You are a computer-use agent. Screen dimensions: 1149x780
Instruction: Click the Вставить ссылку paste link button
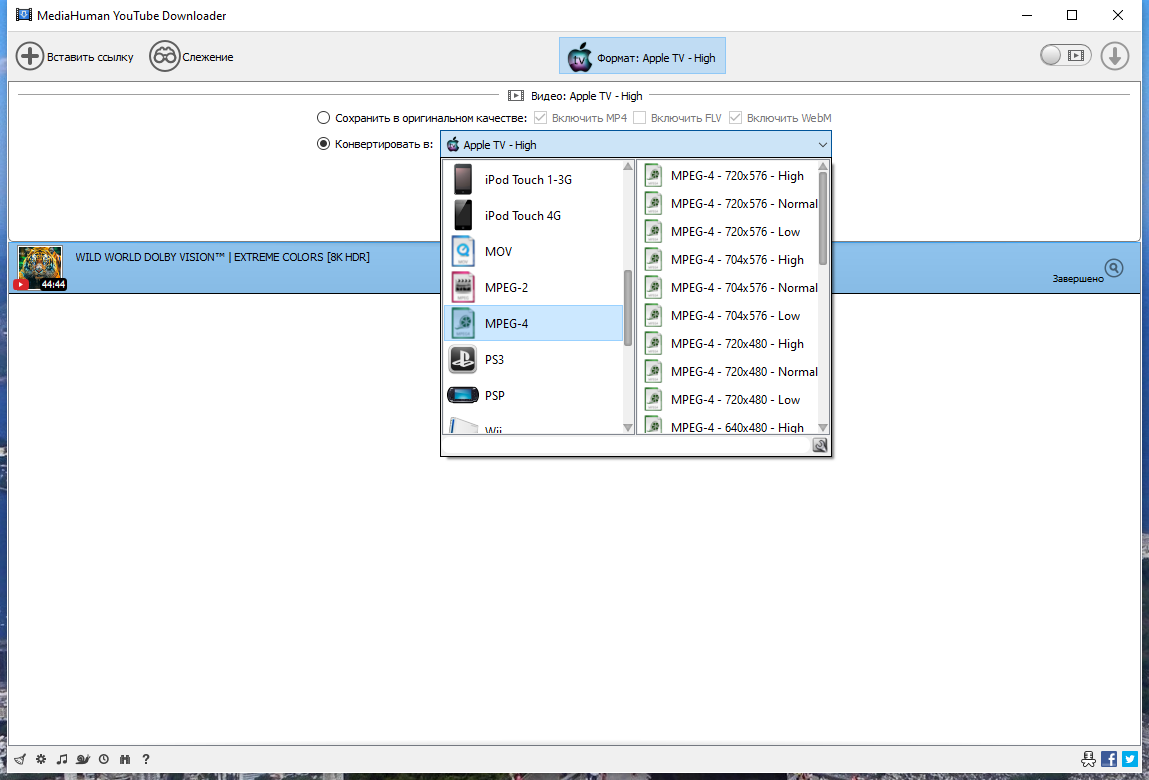coord(75,56)
